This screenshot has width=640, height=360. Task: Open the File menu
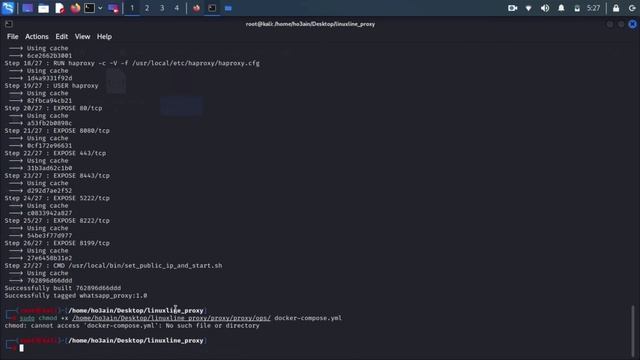tap(13, 36)
